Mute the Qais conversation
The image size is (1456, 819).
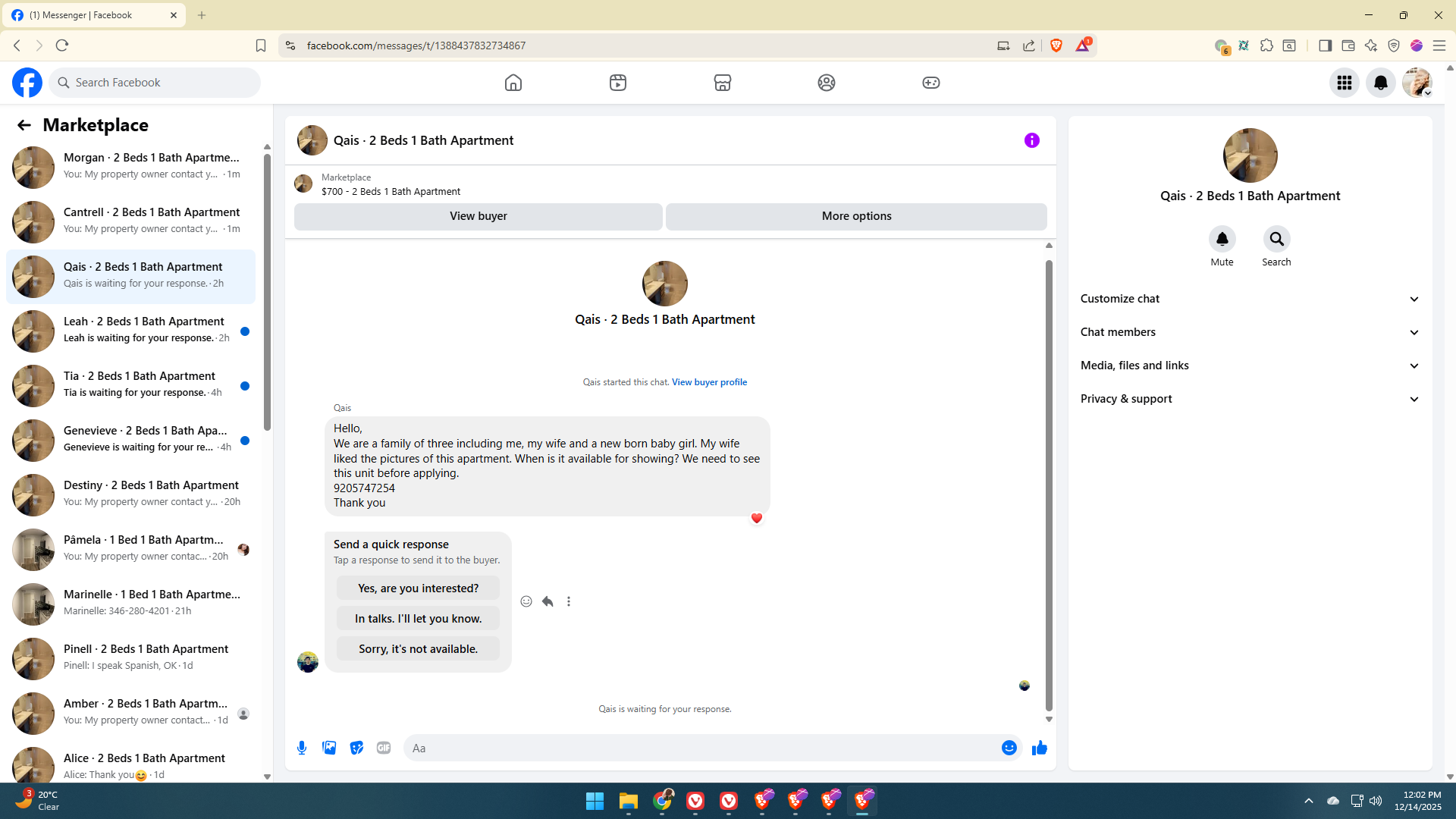coord(1222,240)
